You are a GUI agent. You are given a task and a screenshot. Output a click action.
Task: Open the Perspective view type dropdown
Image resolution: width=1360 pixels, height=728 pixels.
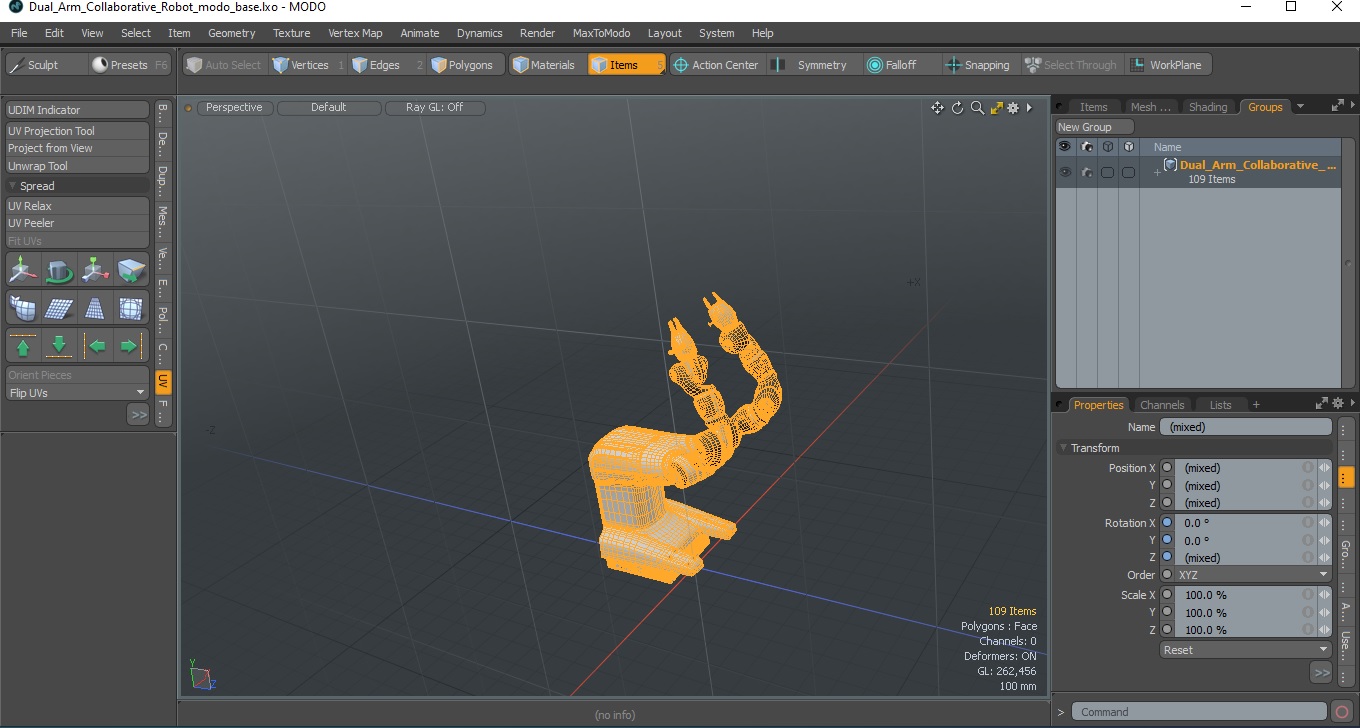[234, 108]
